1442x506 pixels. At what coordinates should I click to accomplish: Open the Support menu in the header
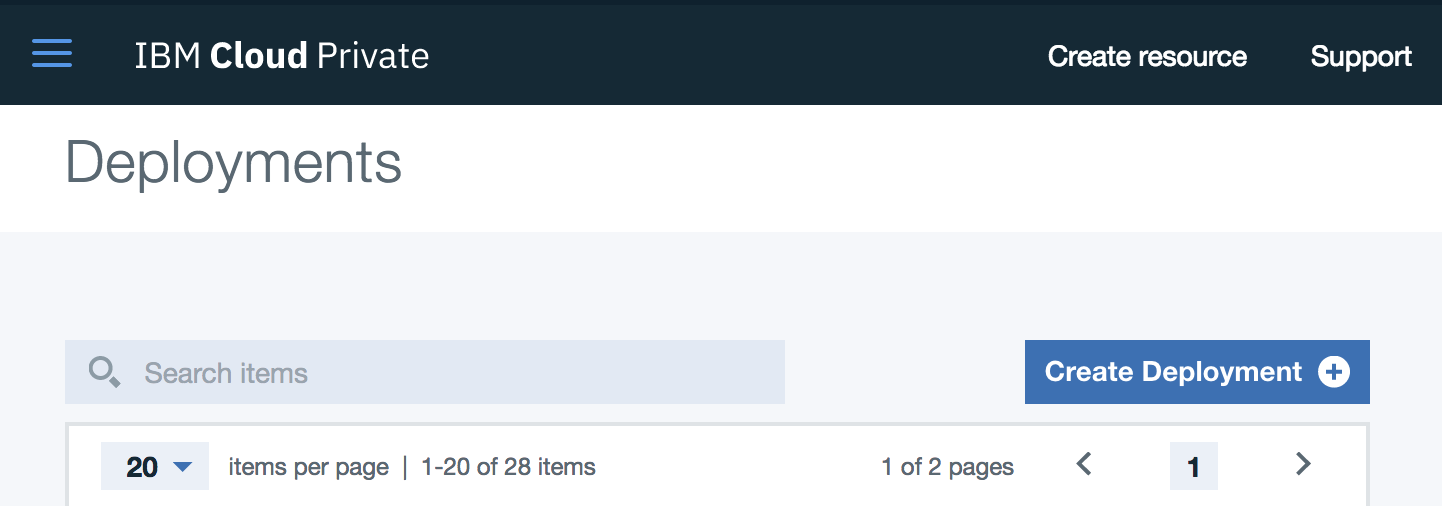1361,57
